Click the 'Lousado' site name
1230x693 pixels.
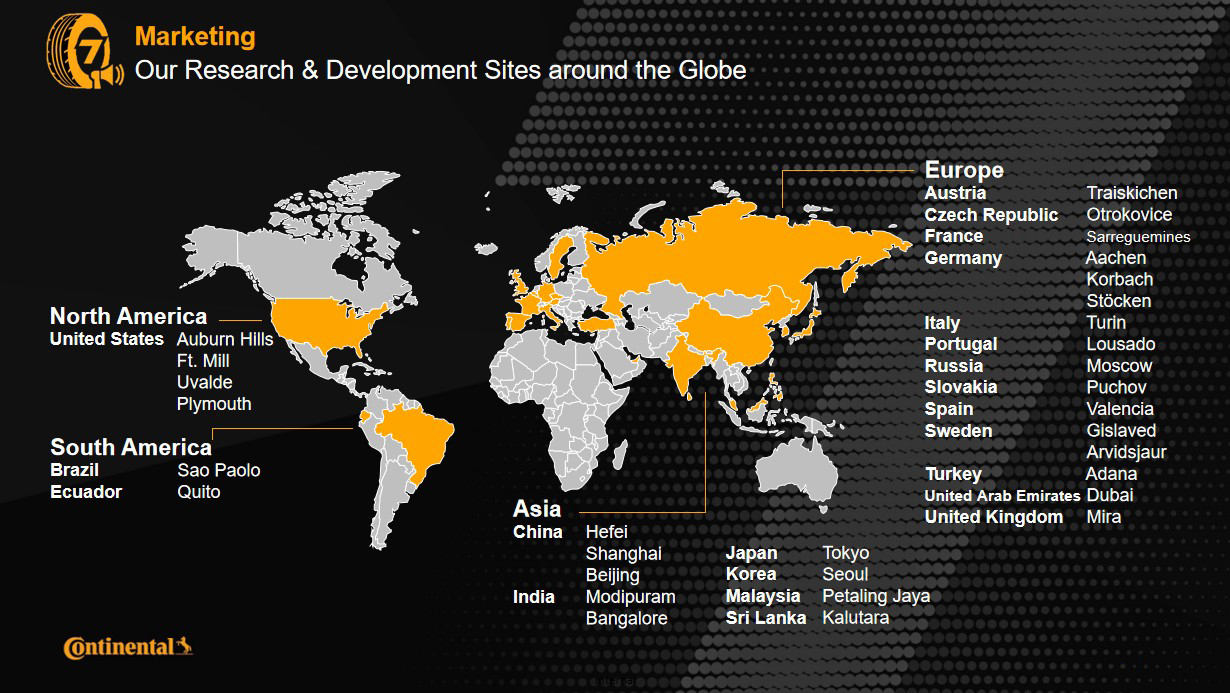coord(1121,344)
